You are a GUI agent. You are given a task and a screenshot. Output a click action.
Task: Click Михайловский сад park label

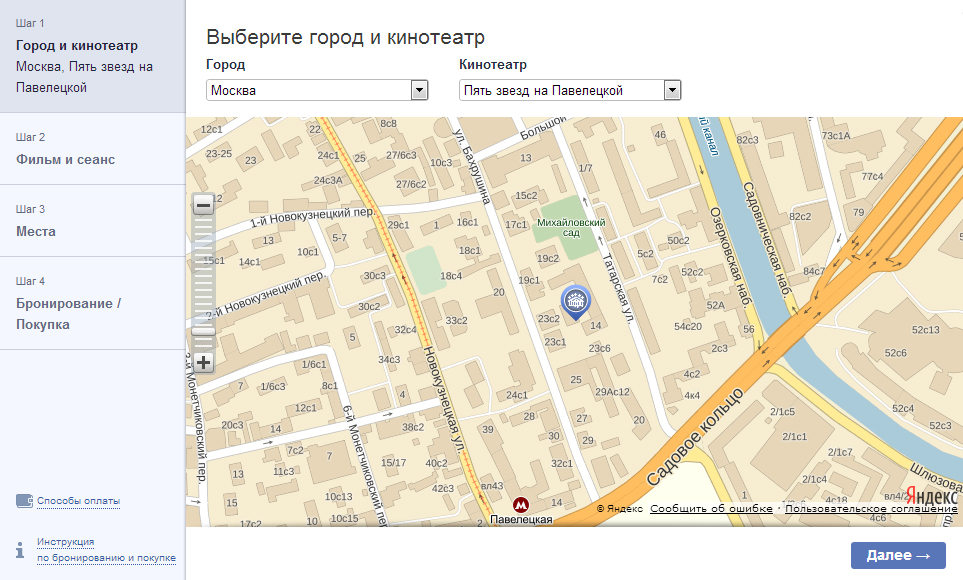(x=571, y=227)
